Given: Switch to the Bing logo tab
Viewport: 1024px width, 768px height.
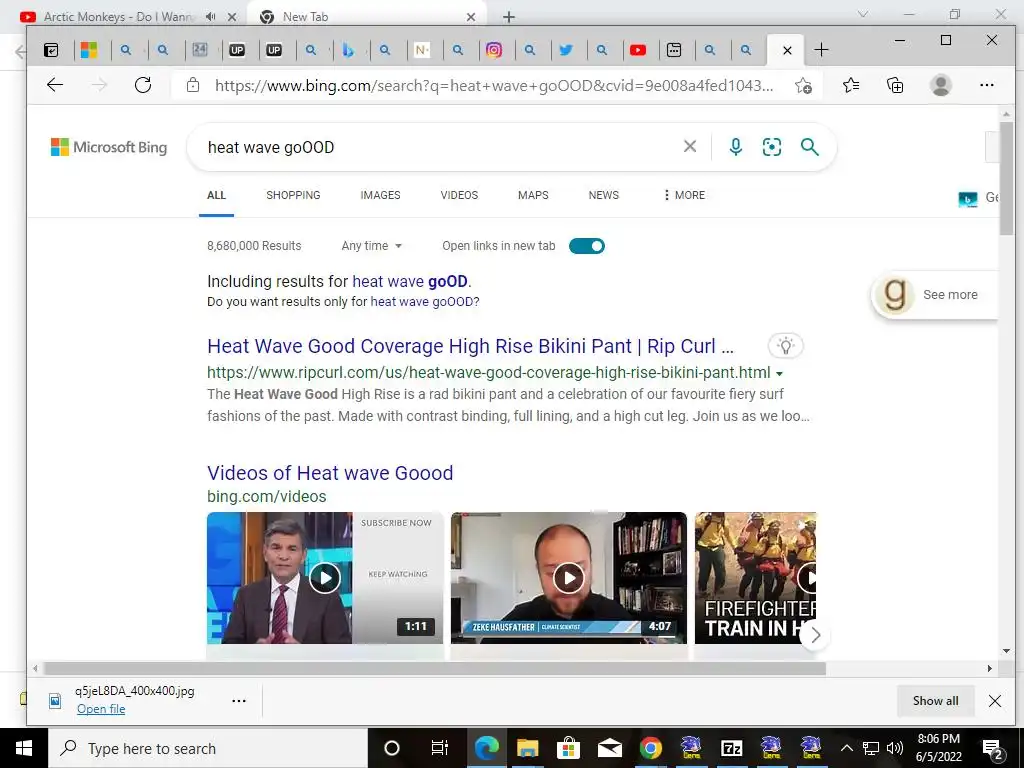Looking at the screenshot, I should point(348,50).
